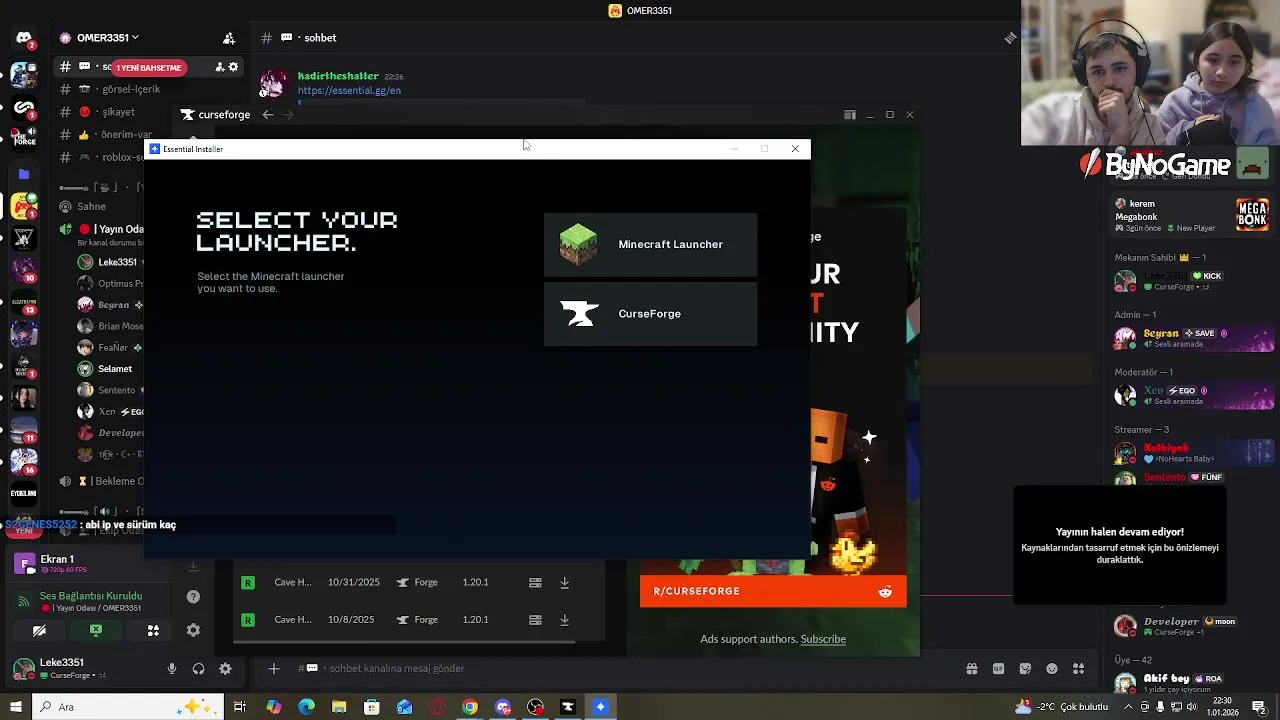
Task: Invite people icon next to OMER3351
Action: (229, 38)
